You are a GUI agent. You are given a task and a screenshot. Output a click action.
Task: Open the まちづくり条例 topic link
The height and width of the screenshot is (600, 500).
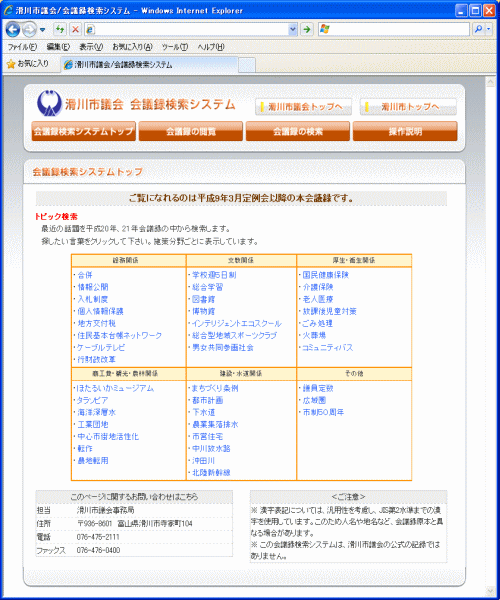coord(215,388)
